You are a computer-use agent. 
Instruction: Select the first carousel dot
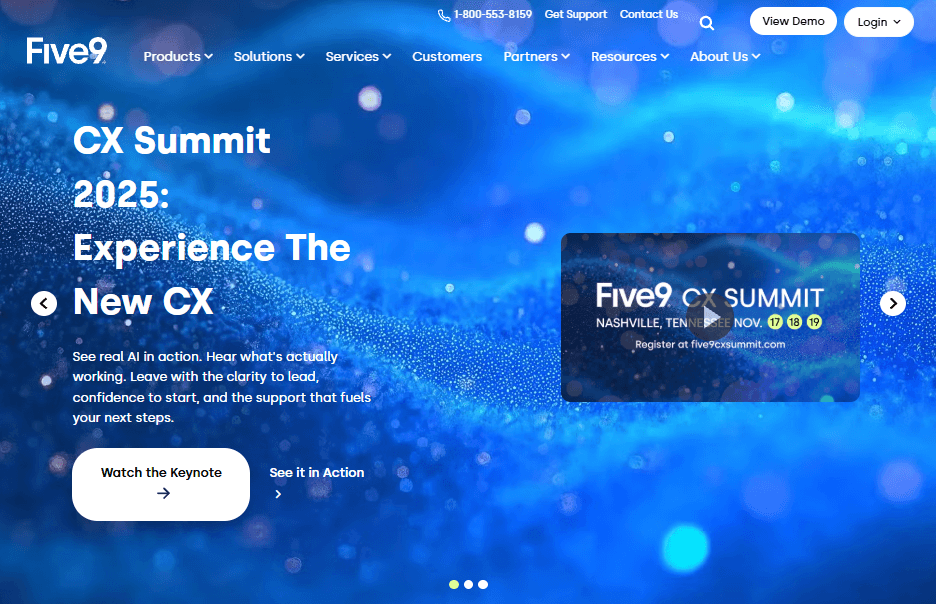(454, 584)
